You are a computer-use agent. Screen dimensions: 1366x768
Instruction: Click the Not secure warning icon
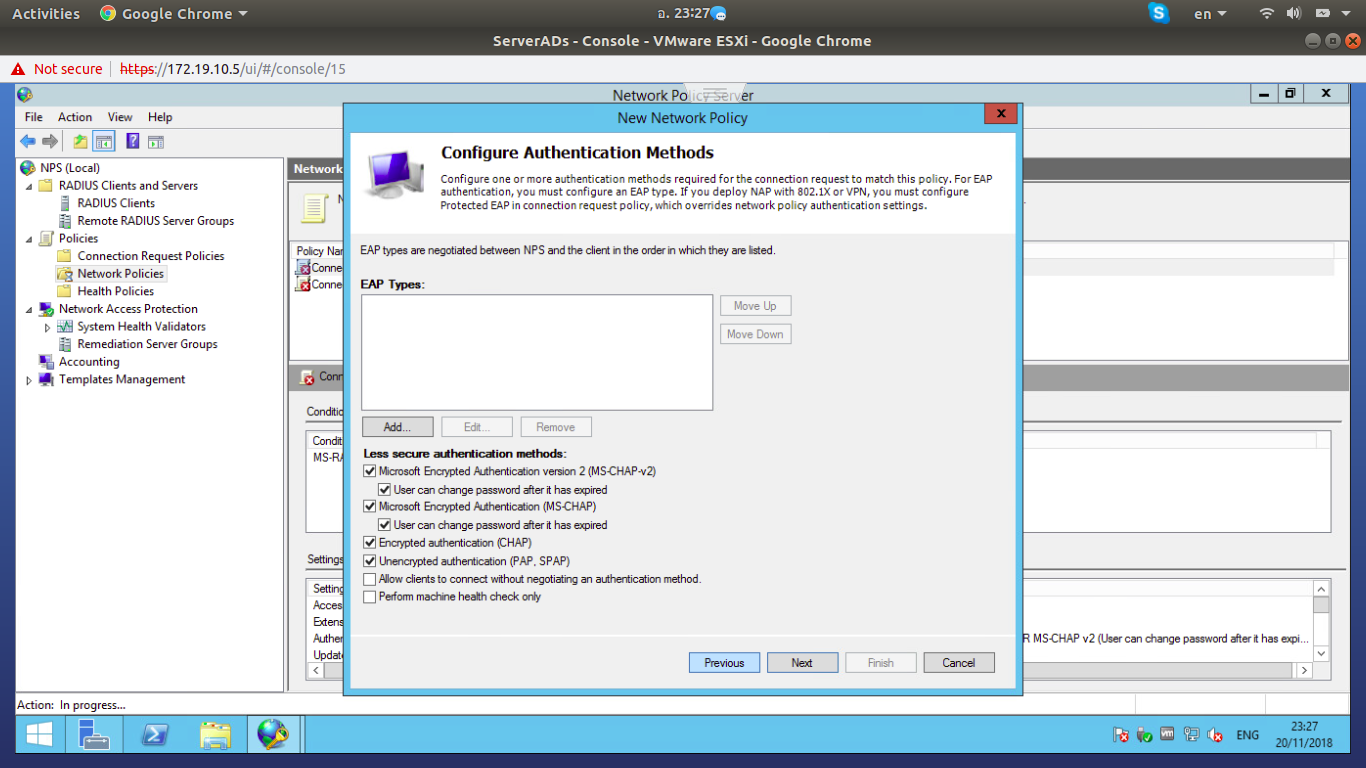click(17, 69)
